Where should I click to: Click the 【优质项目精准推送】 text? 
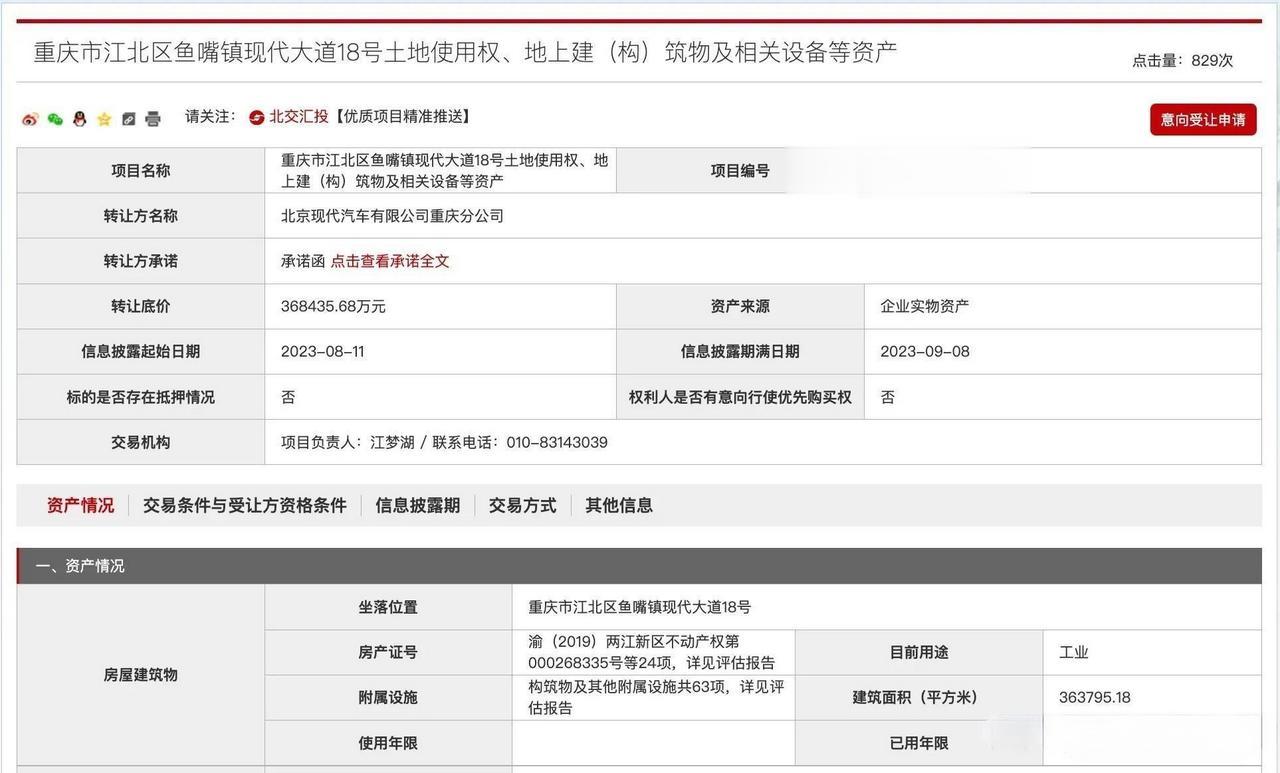pos(401,117)
